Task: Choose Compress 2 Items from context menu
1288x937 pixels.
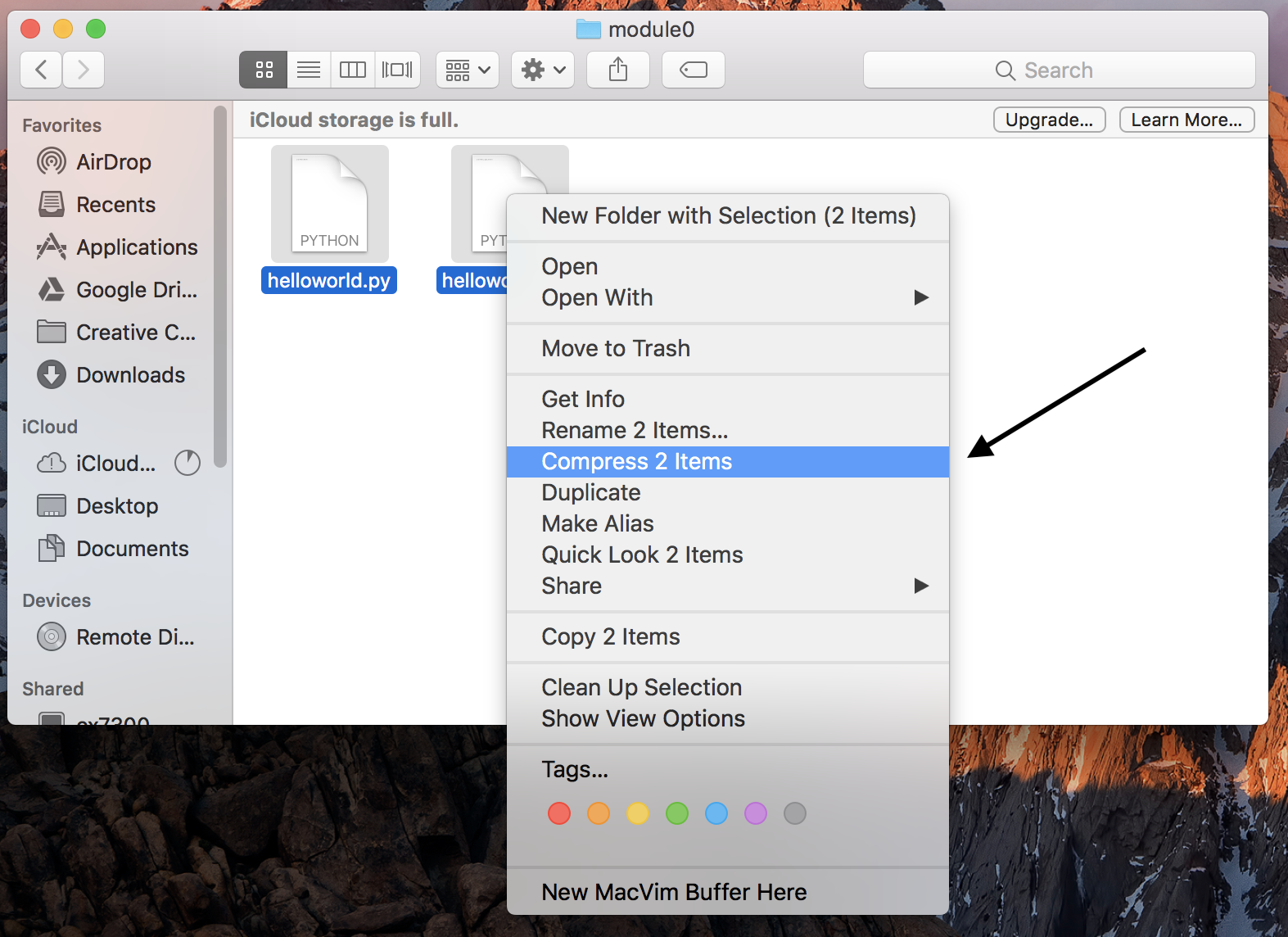Action: (x=636, y=462)
